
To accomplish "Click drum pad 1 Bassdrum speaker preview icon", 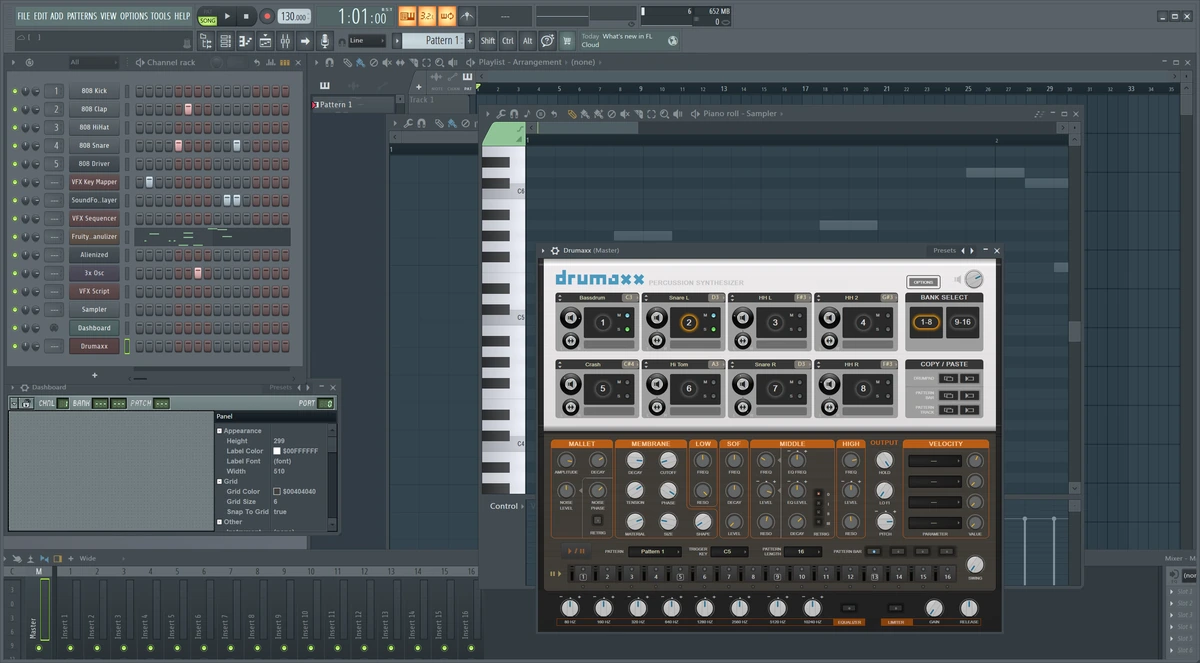I will click(x=570, y=318).
